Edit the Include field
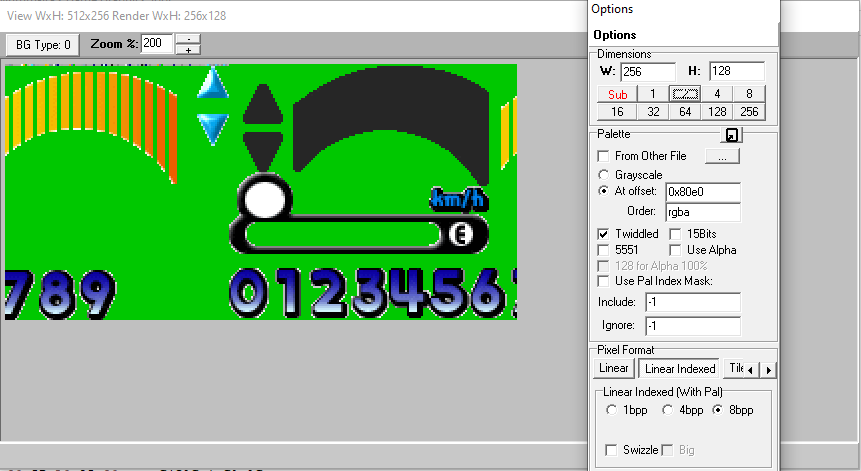 [692, 302]
